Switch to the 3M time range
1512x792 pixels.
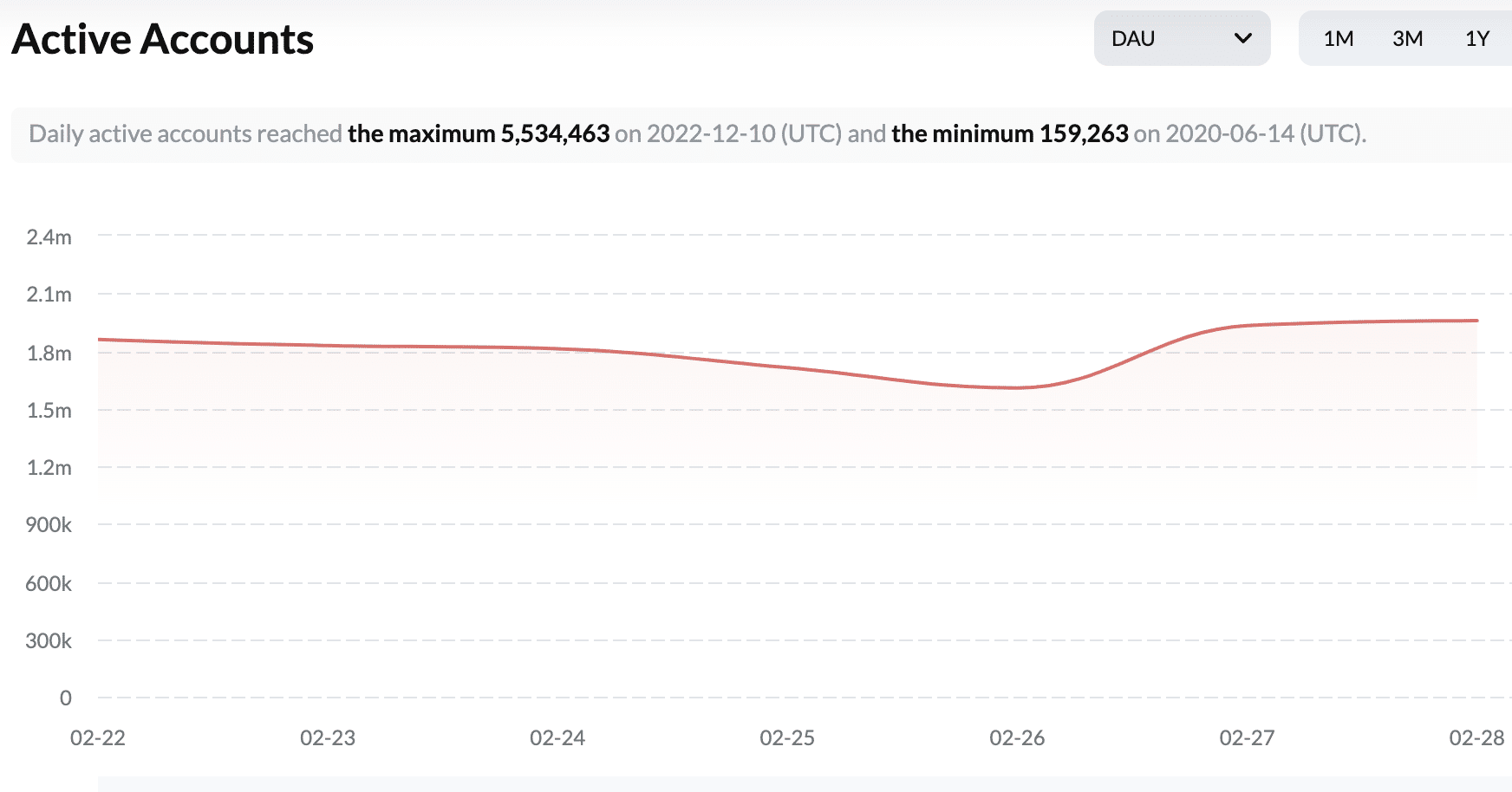click(1408, 39)
